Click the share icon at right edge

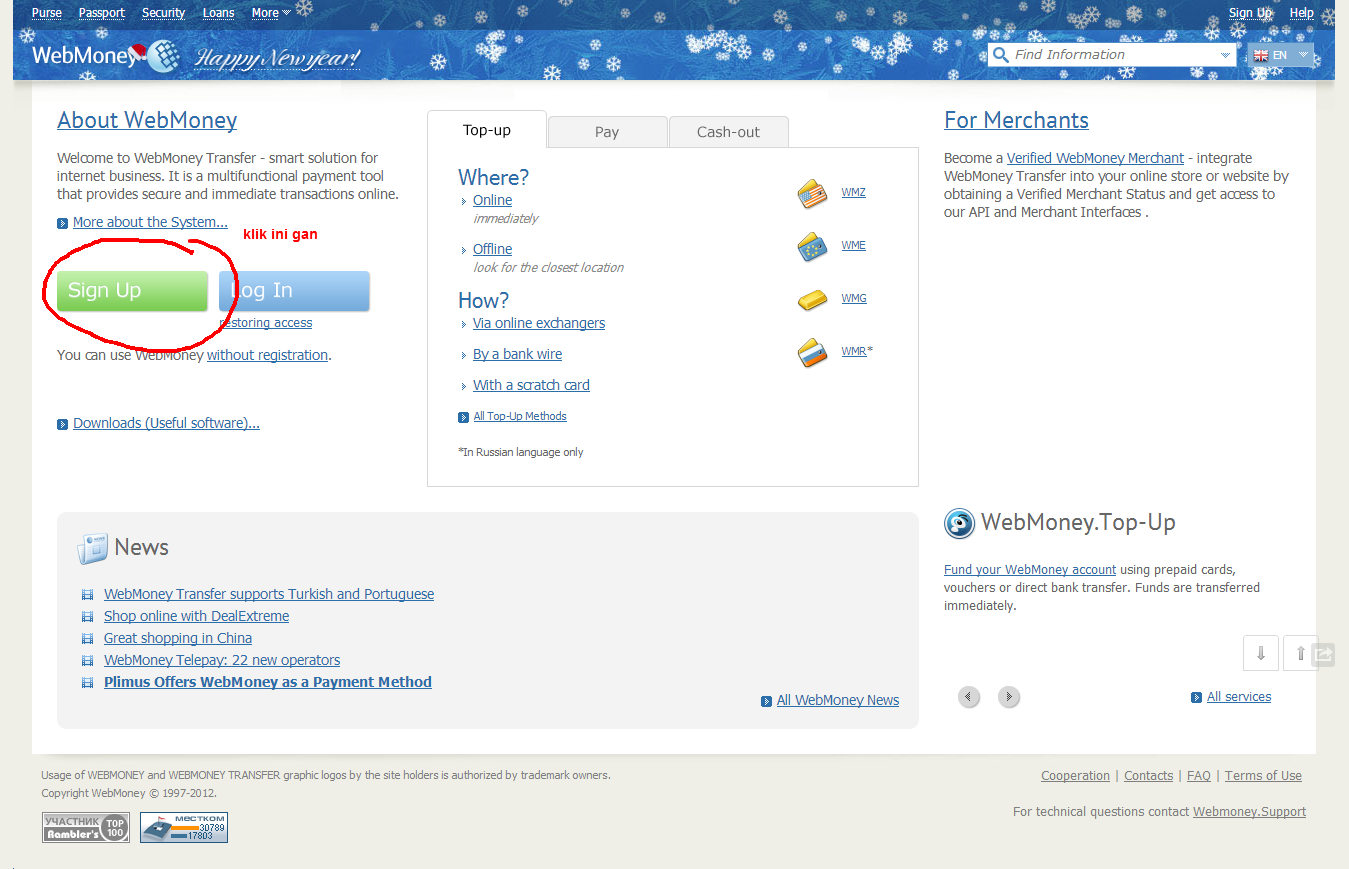pyautogui.click(x=1323, y=654)
